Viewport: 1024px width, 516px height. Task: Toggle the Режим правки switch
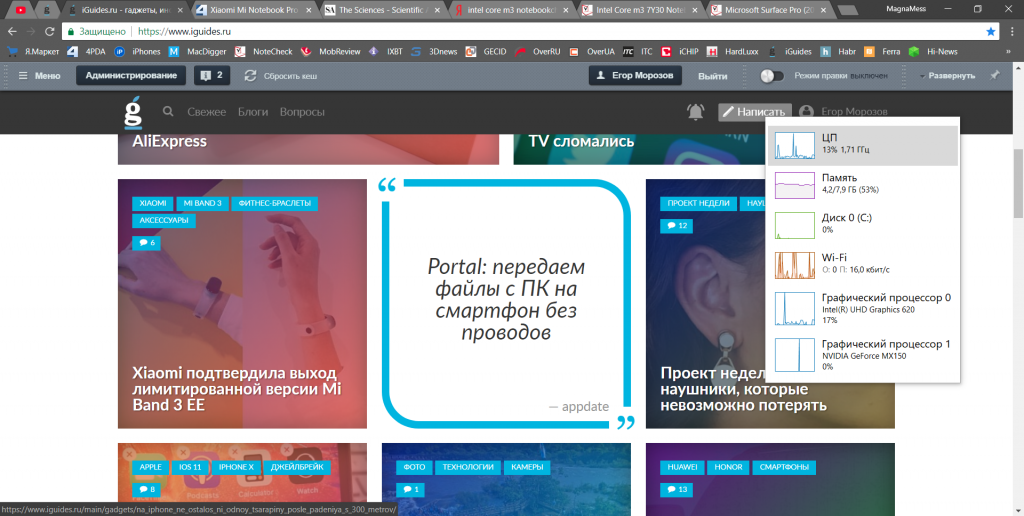pos(772,76)
